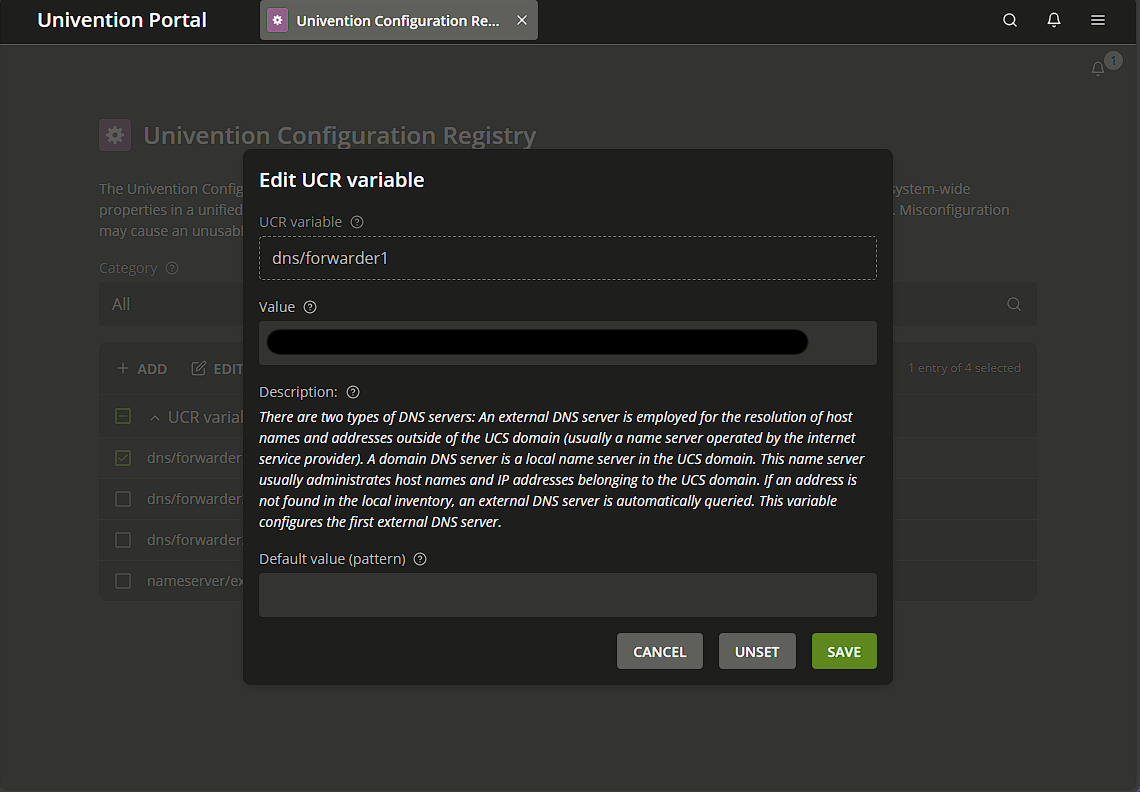
Task: Check the third dns/forwarder row checkbox
Action: pos(123,540)
